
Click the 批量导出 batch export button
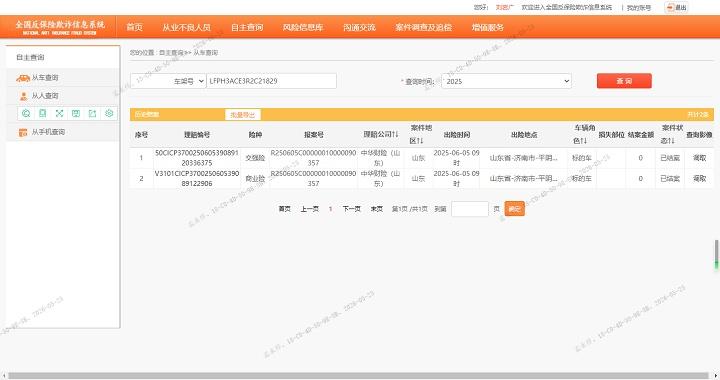click(x=242, y=115)
